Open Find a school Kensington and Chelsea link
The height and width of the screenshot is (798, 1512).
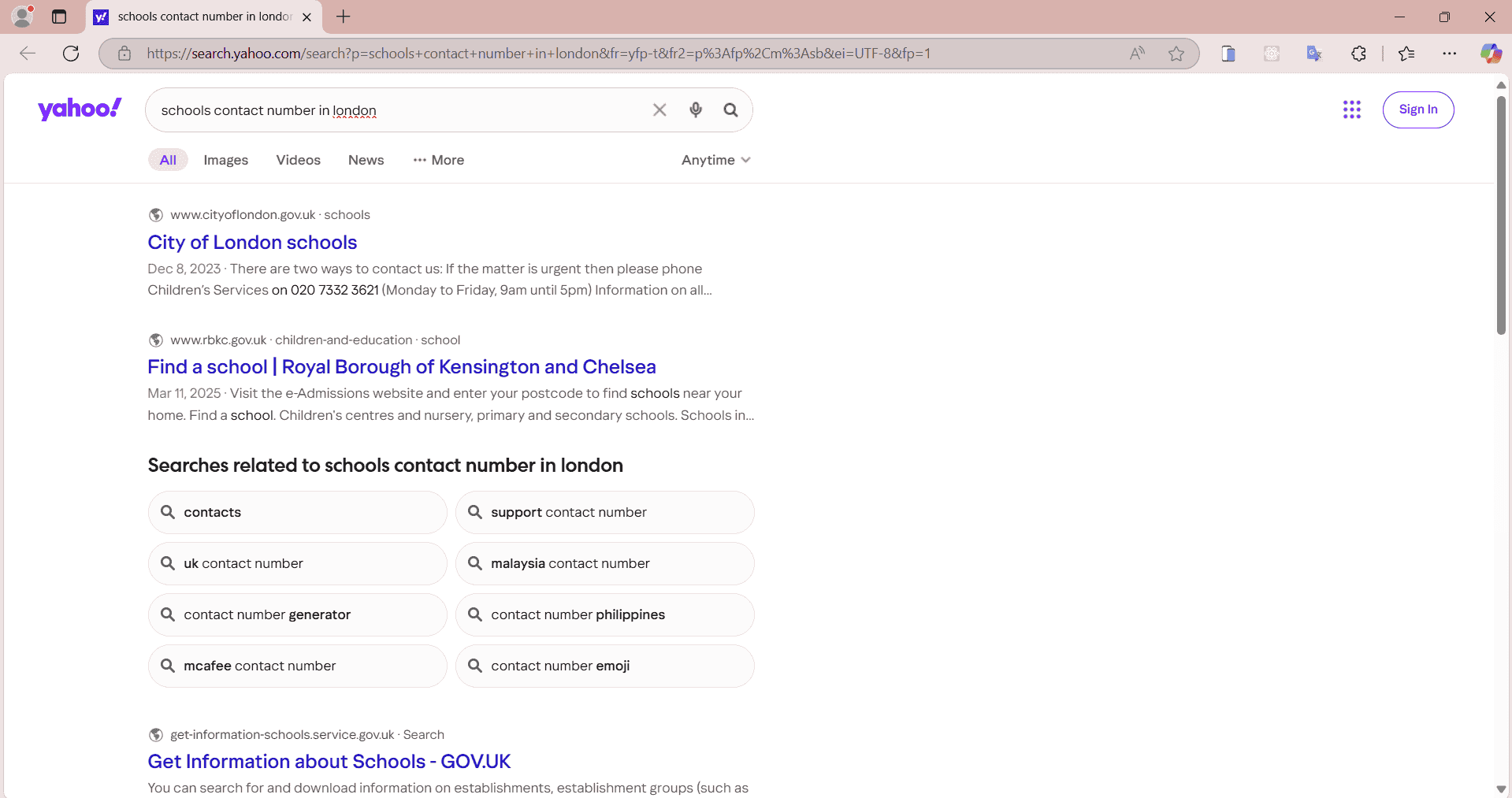(x=402, y=366)
